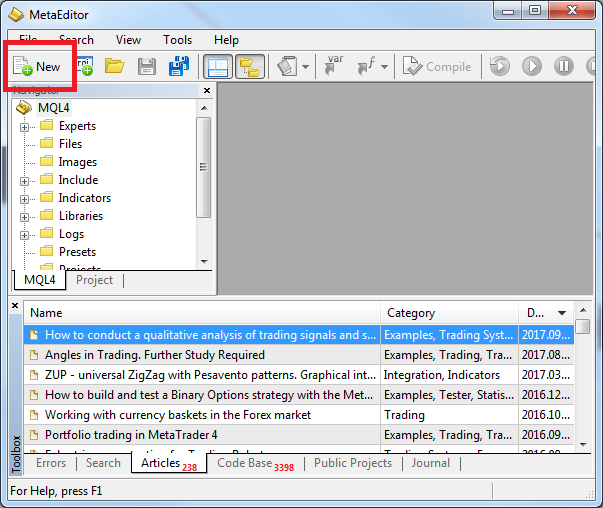Image resolution: width=603 pixels, height=508 pixels.
Task: Expand the Indicators folder
Action: (x=24, y=199)
